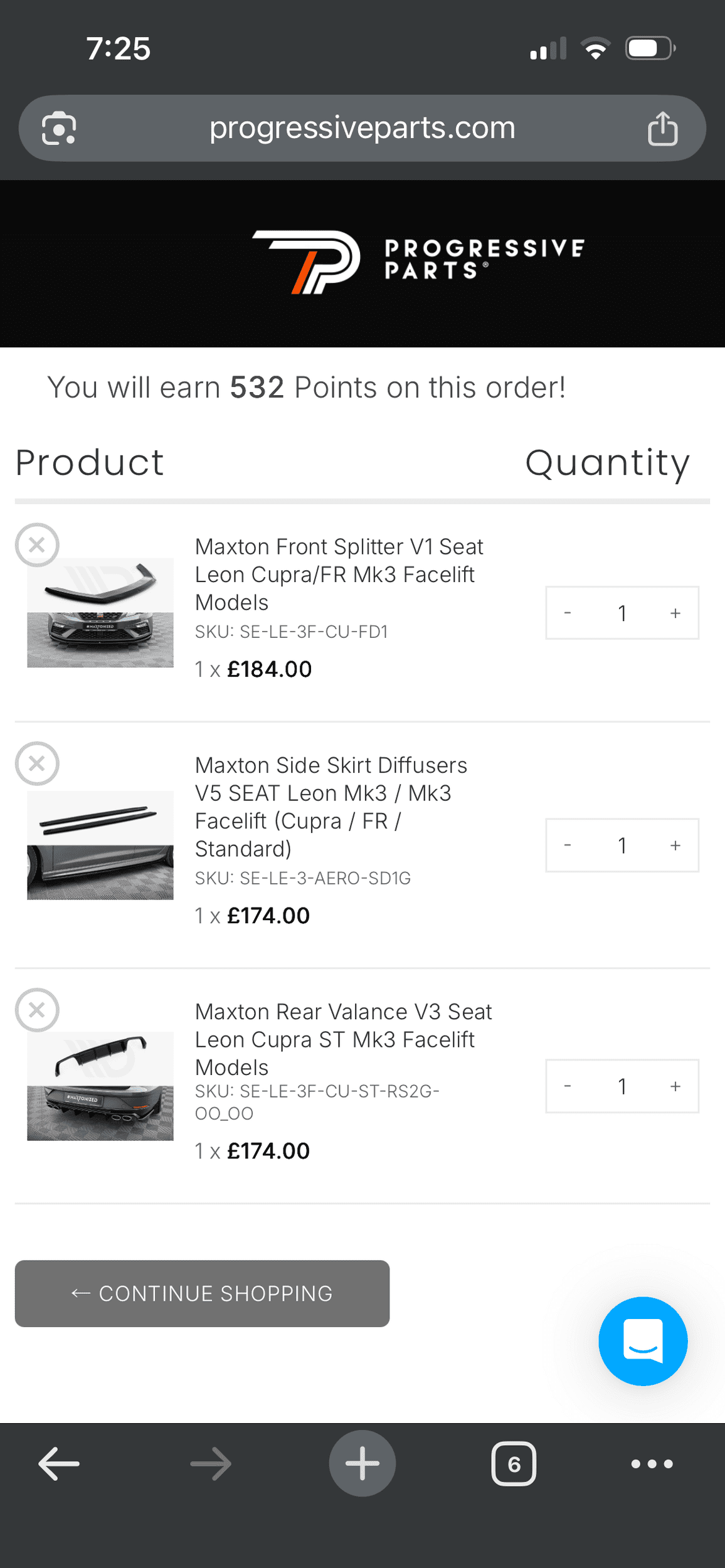This screenshot has width=725, height=1568.
Task: Remove Maxton Front Splitter V1 from cart
Action: (x=37, y=544)
